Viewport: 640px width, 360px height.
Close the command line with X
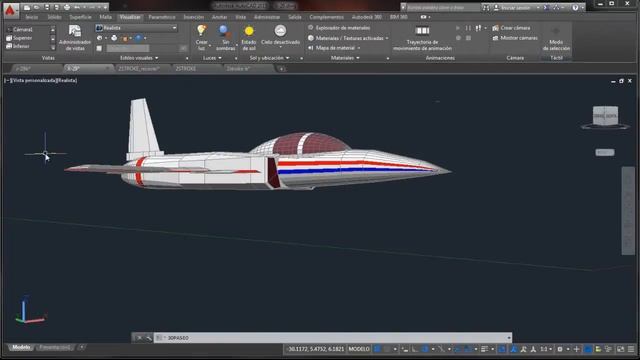[x=139, y=338]
